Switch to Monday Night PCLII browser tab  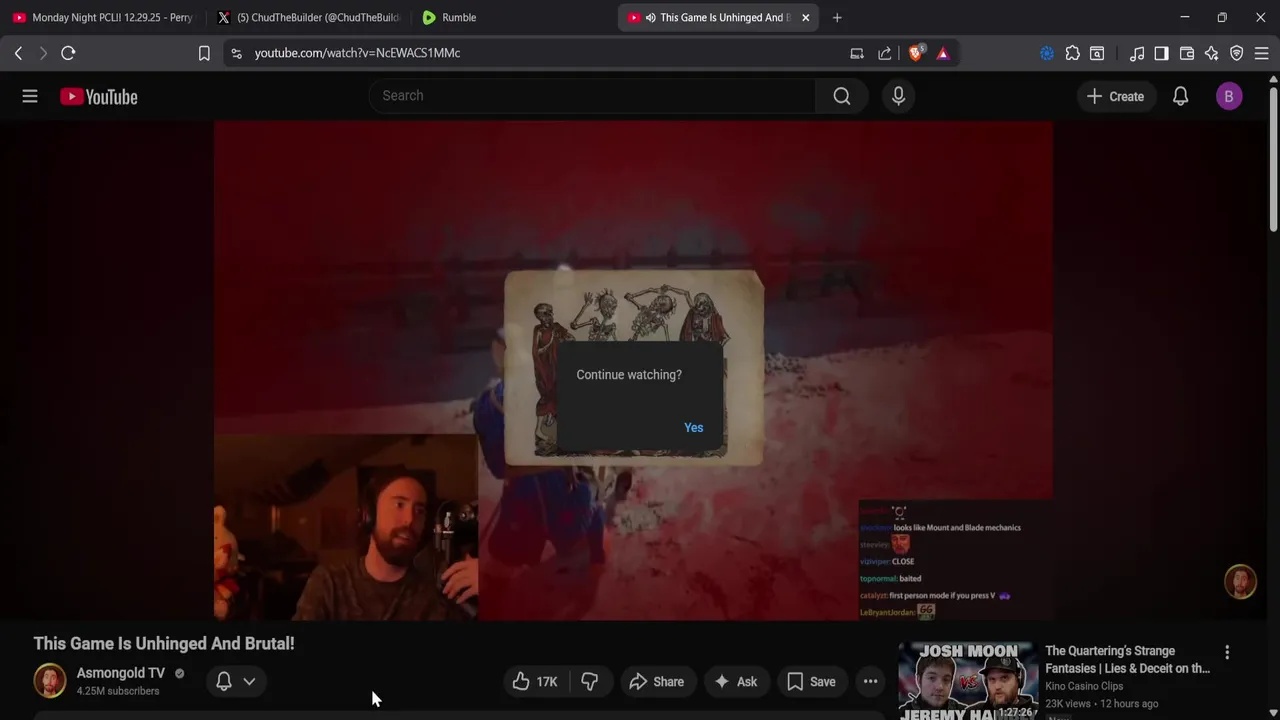(x=101, y=17)
